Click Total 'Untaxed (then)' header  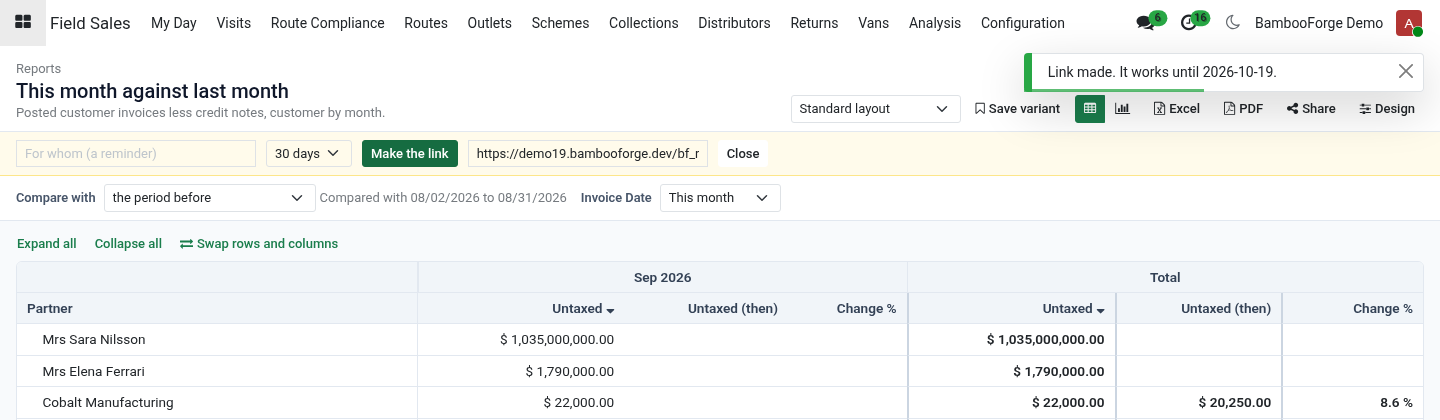(1226, 309)
